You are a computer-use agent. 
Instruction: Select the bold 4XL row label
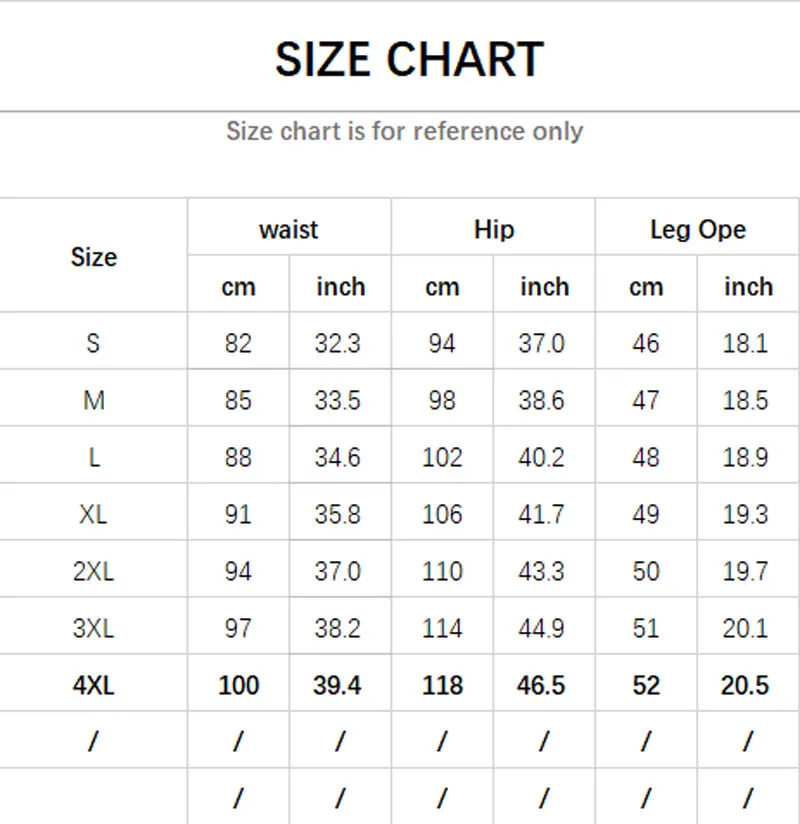pos(93,685)
